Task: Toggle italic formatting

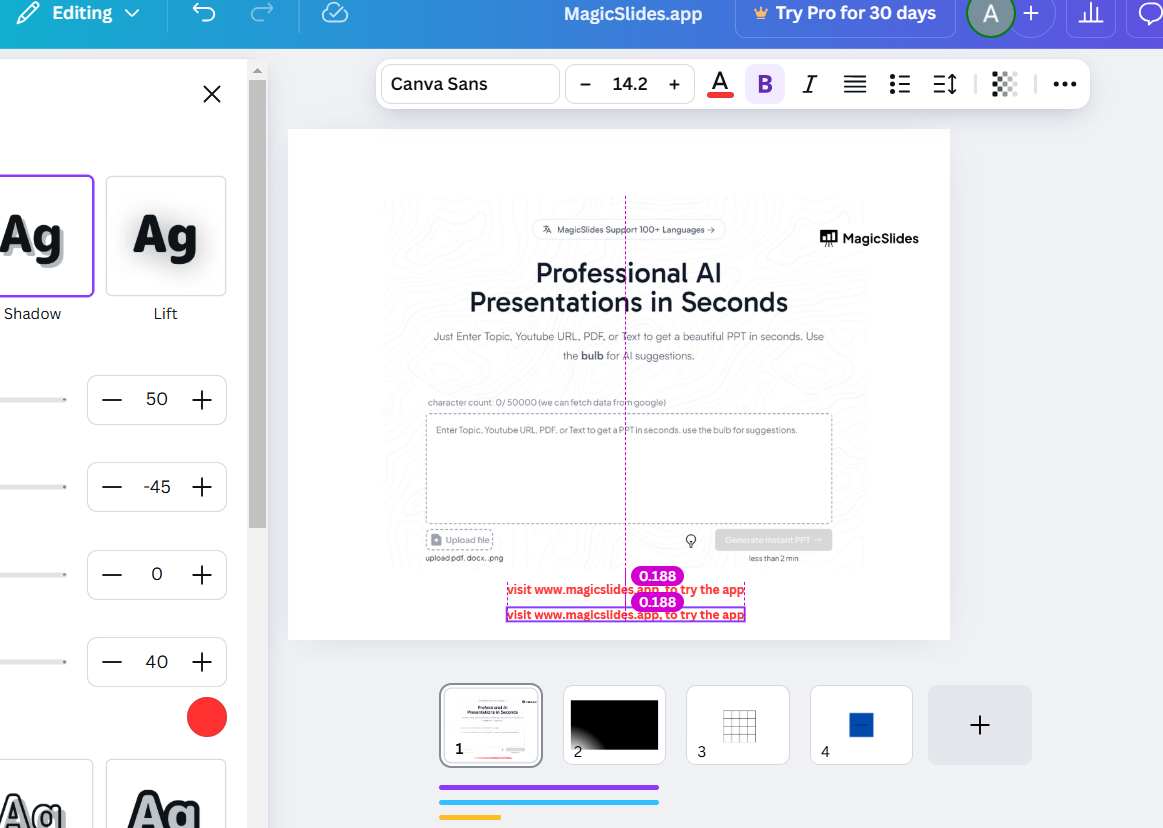Action: [x=809, y=84]
